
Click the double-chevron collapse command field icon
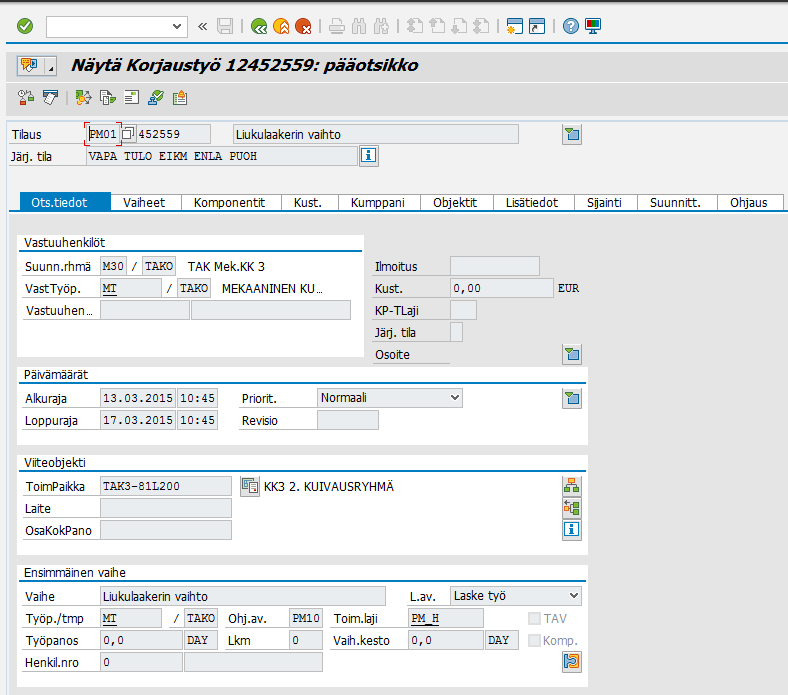[x=203, y=26]
